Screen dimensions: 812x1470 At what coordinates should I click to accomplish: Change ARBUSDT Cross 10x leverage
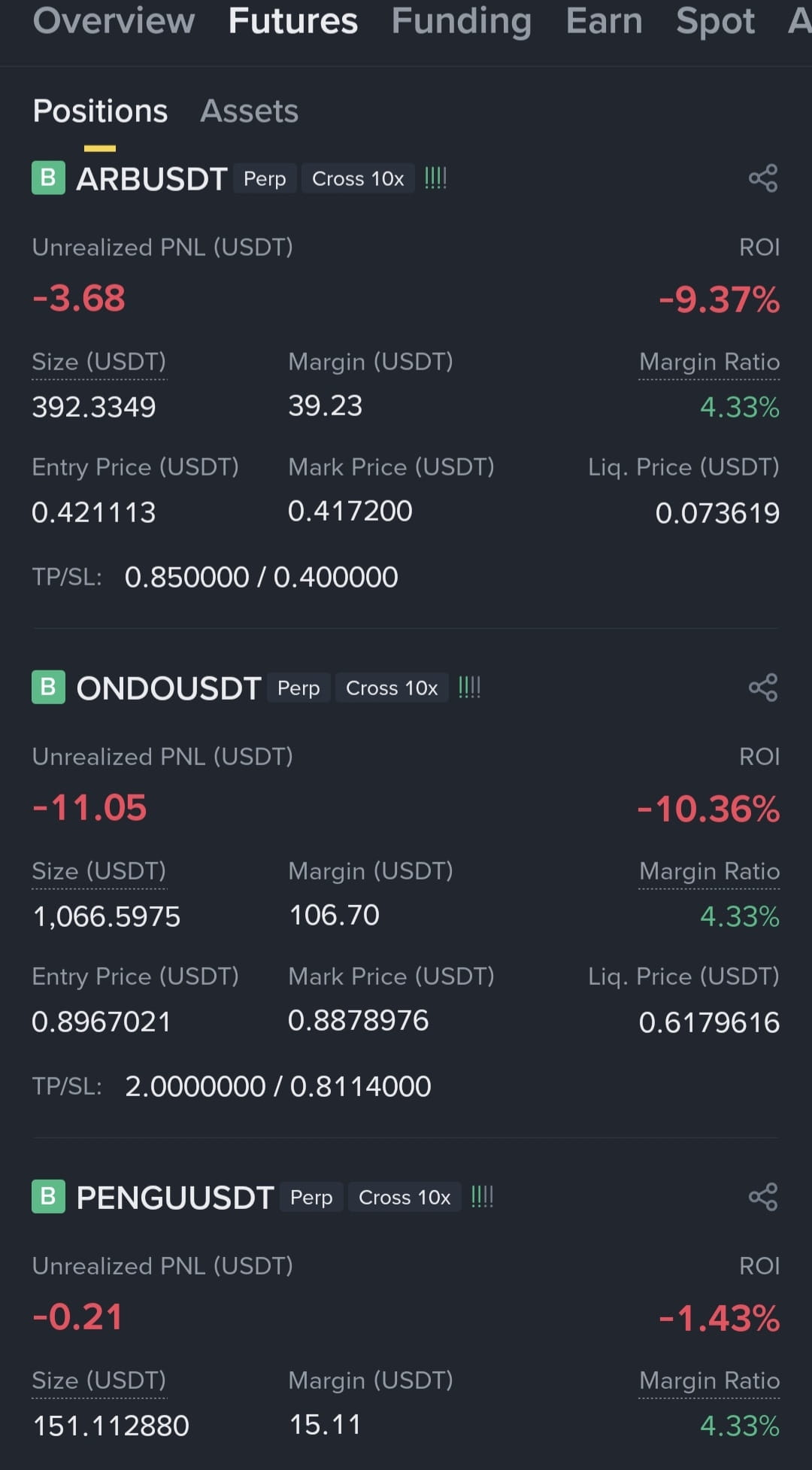(358, 178)
